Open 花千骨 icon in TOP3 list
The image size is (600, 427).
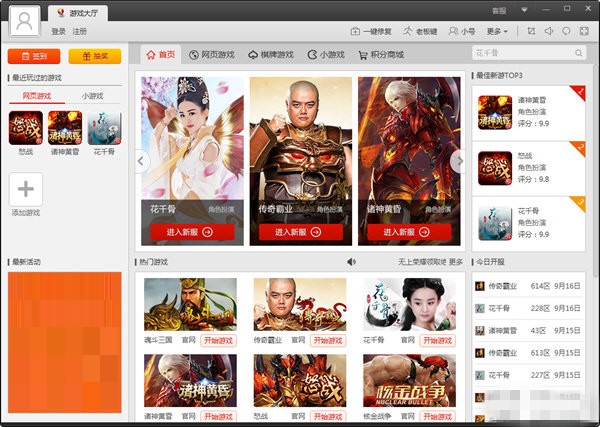point(495,223)
